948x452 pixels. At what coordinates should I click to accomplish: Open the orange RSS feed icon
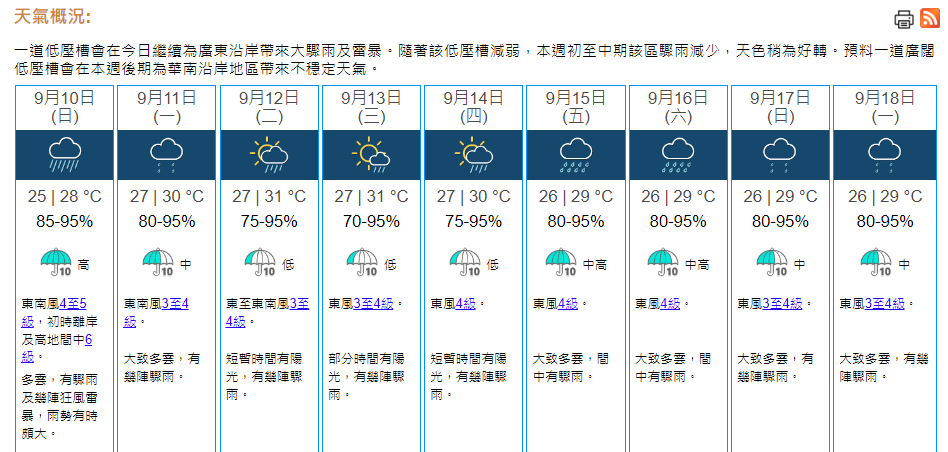(929, 19)
